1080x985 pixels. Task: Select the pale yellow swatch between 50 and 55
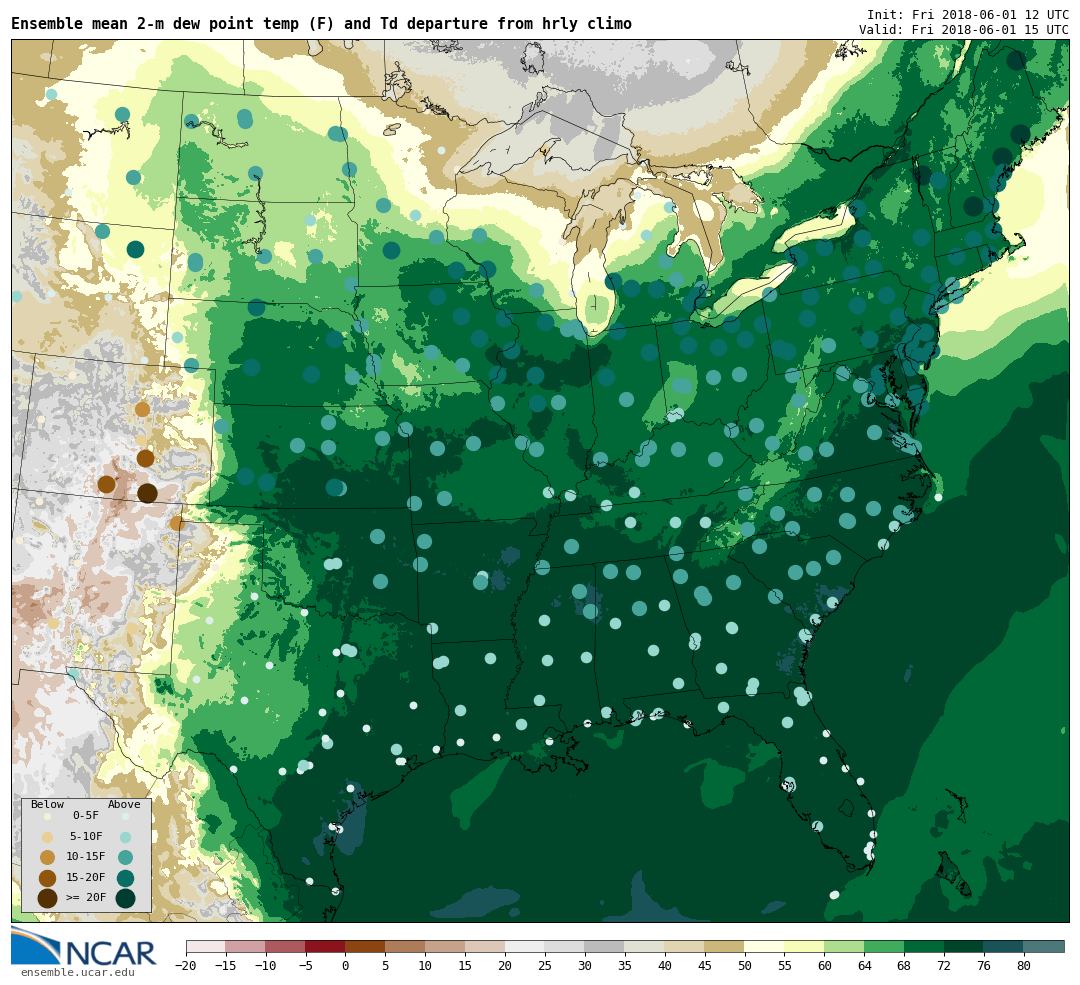764,946
